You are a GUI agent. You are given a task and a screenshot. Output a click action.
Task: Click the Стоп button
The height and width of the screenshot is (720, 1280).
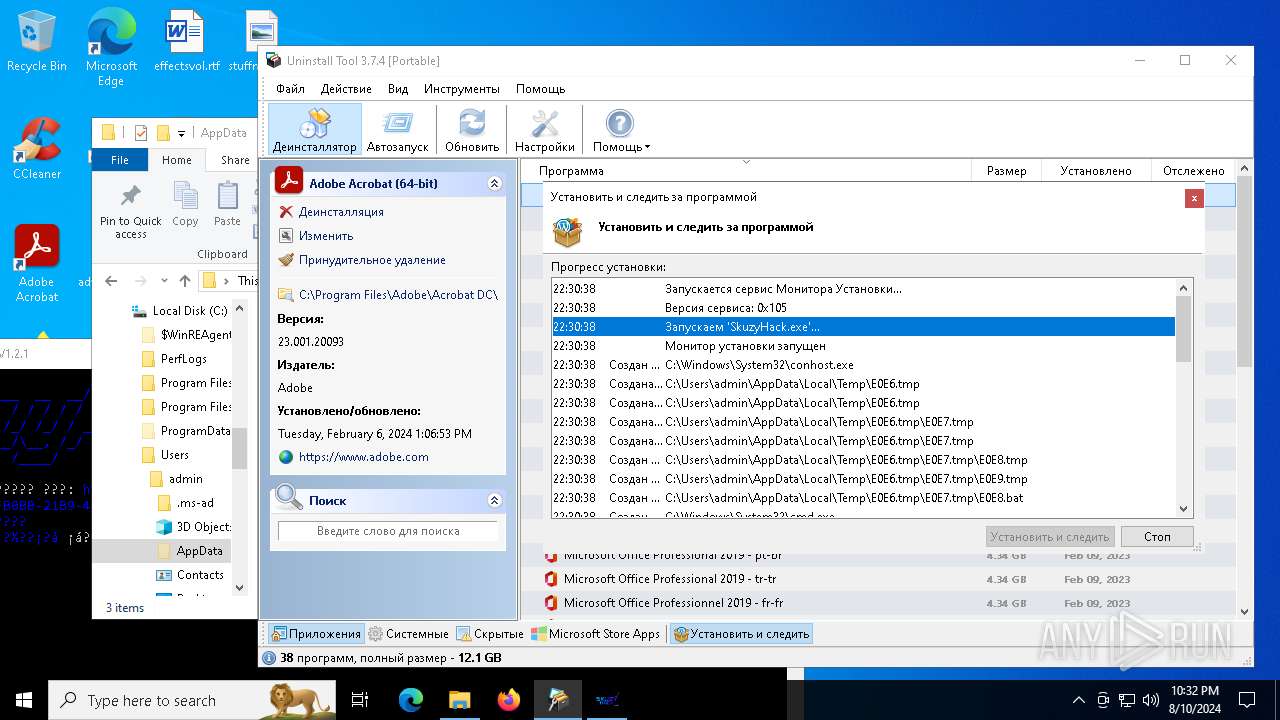tap(1157, 537)
